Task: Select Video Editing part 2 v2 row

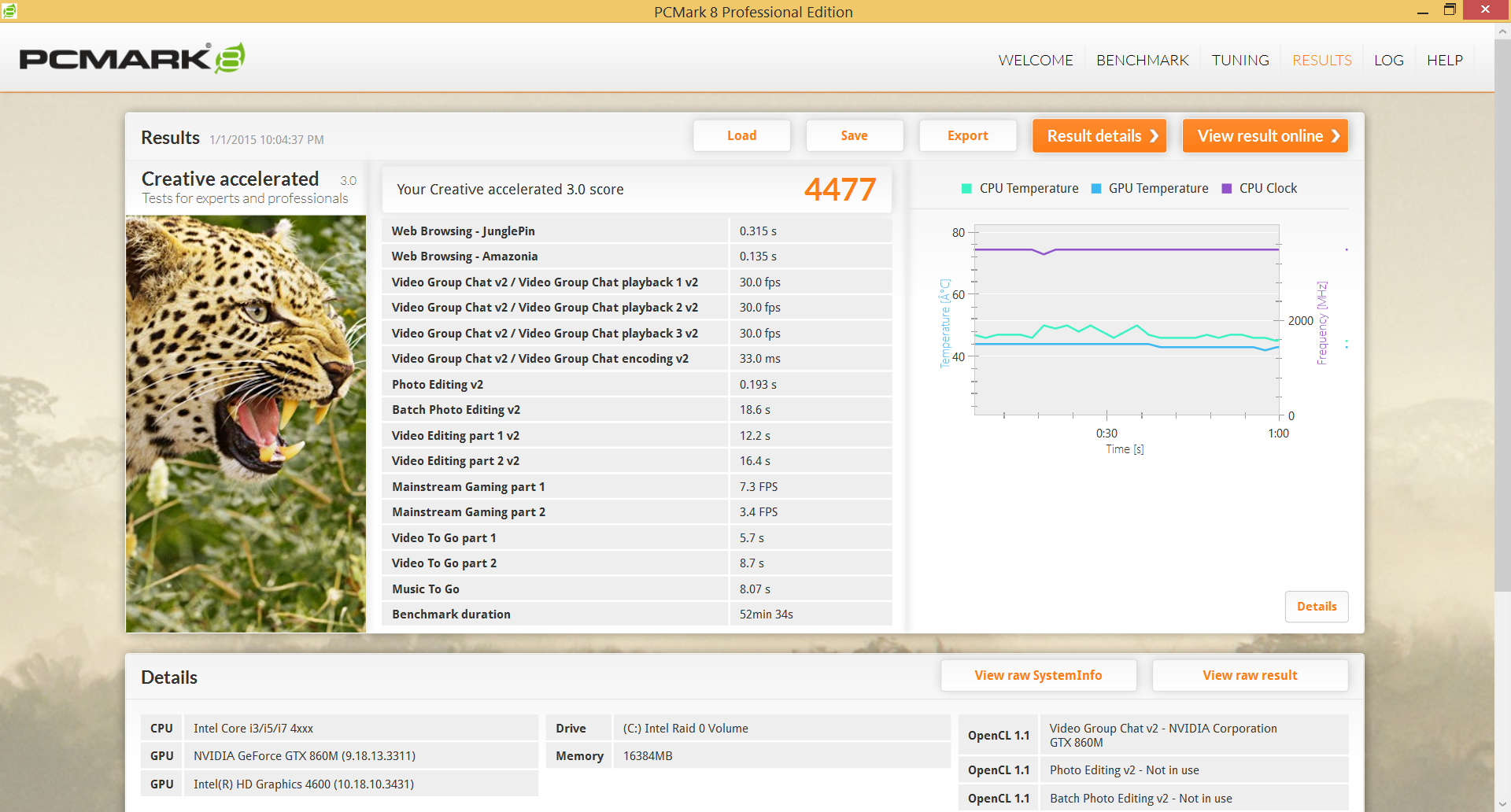Action: 637,460
